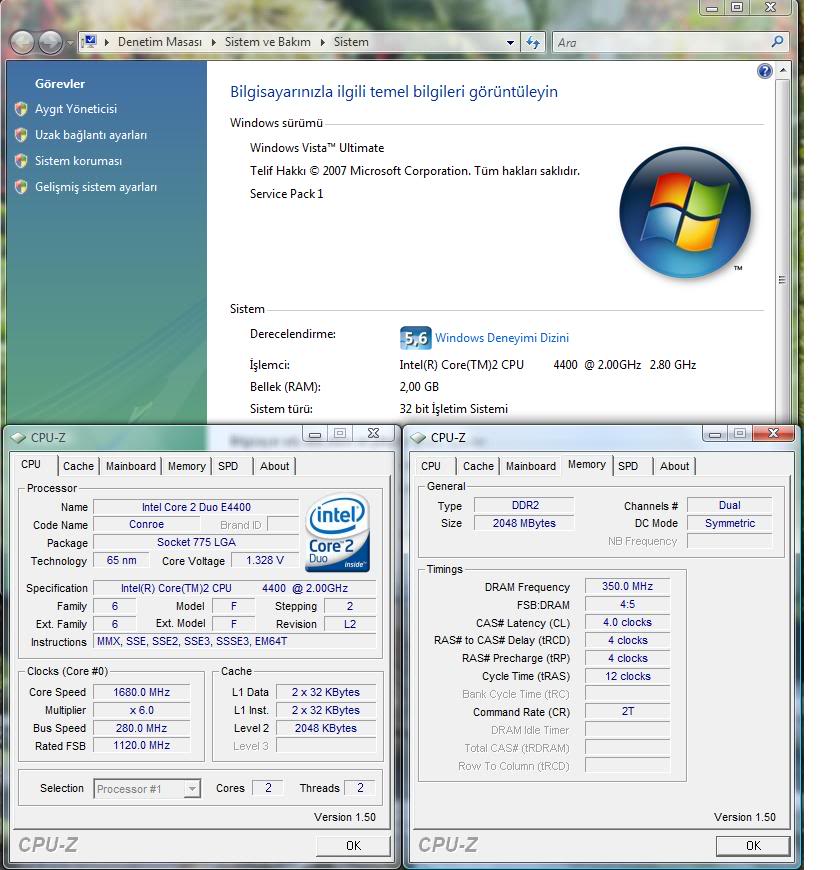Select Memory tab in right CPU-Z window

(x=586, y=464)
